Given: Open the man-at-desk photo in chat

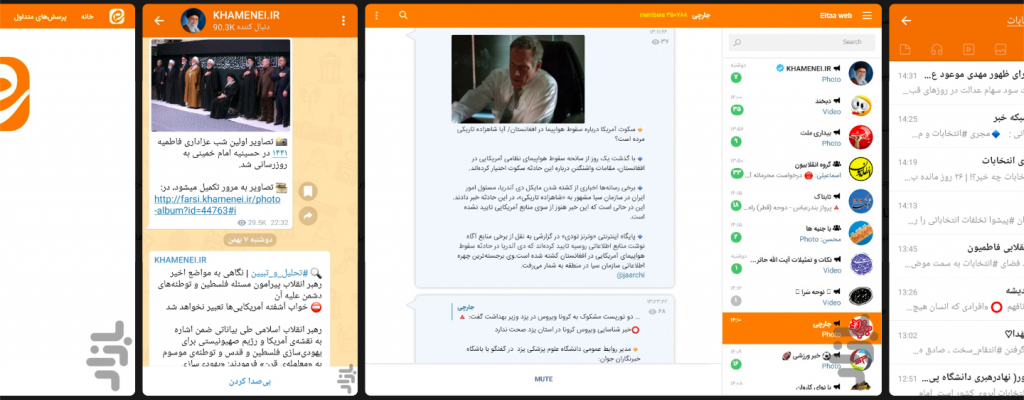Looking at the screenshot, I should coord(518,79).
